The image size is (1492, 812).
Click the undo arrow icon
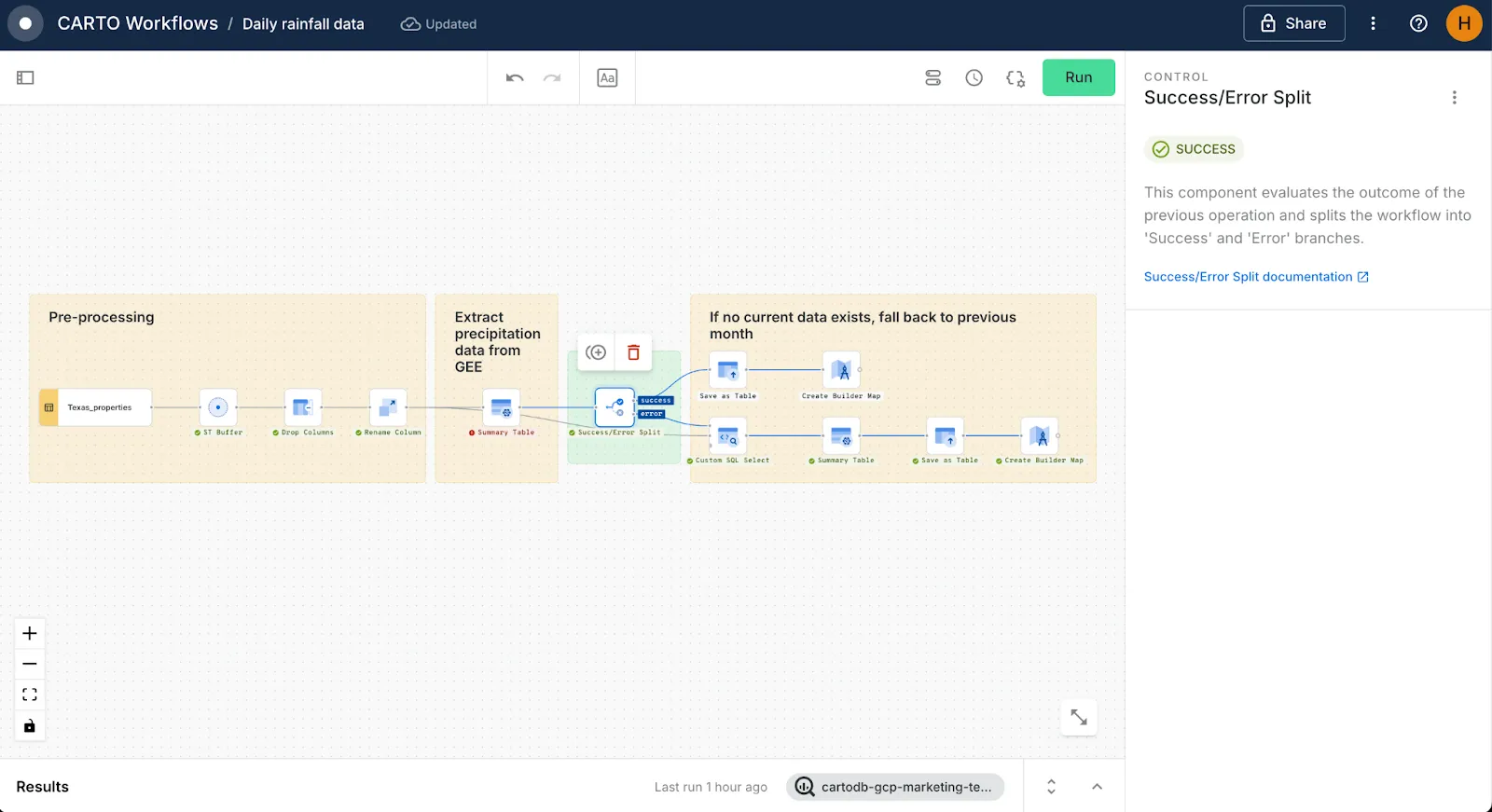515,78
